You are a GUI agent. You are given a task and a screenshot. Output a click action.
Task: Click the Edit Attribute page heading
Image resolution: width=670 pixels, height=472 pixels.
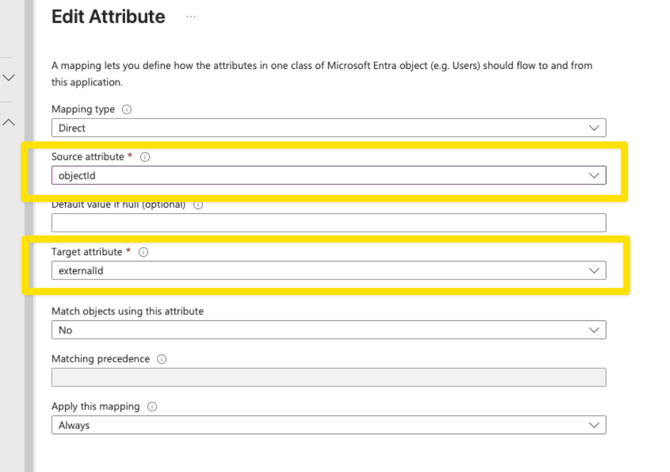pos(108,17)
